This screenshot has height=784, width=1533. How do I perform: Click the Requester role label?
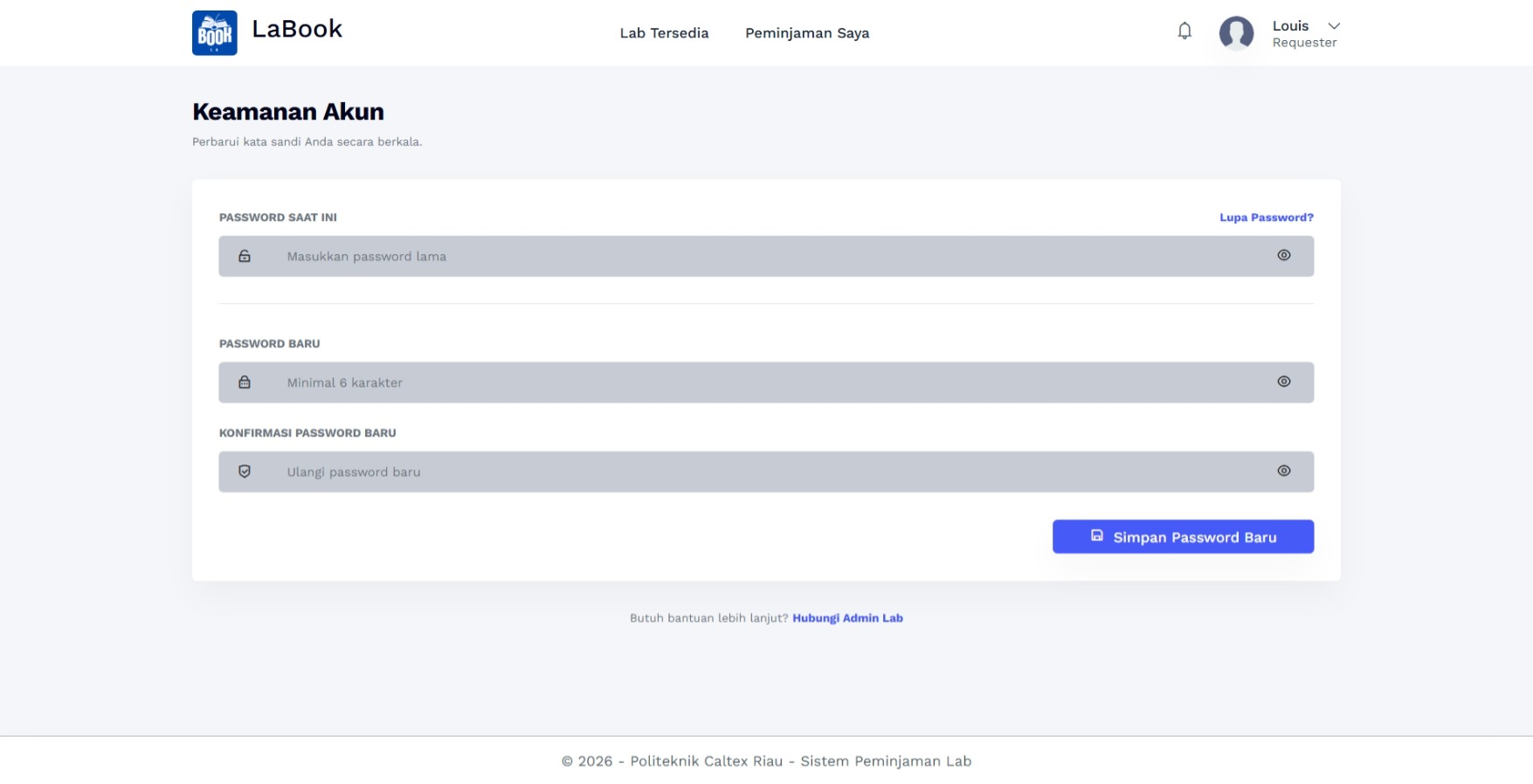click(x=1304, y=43)
